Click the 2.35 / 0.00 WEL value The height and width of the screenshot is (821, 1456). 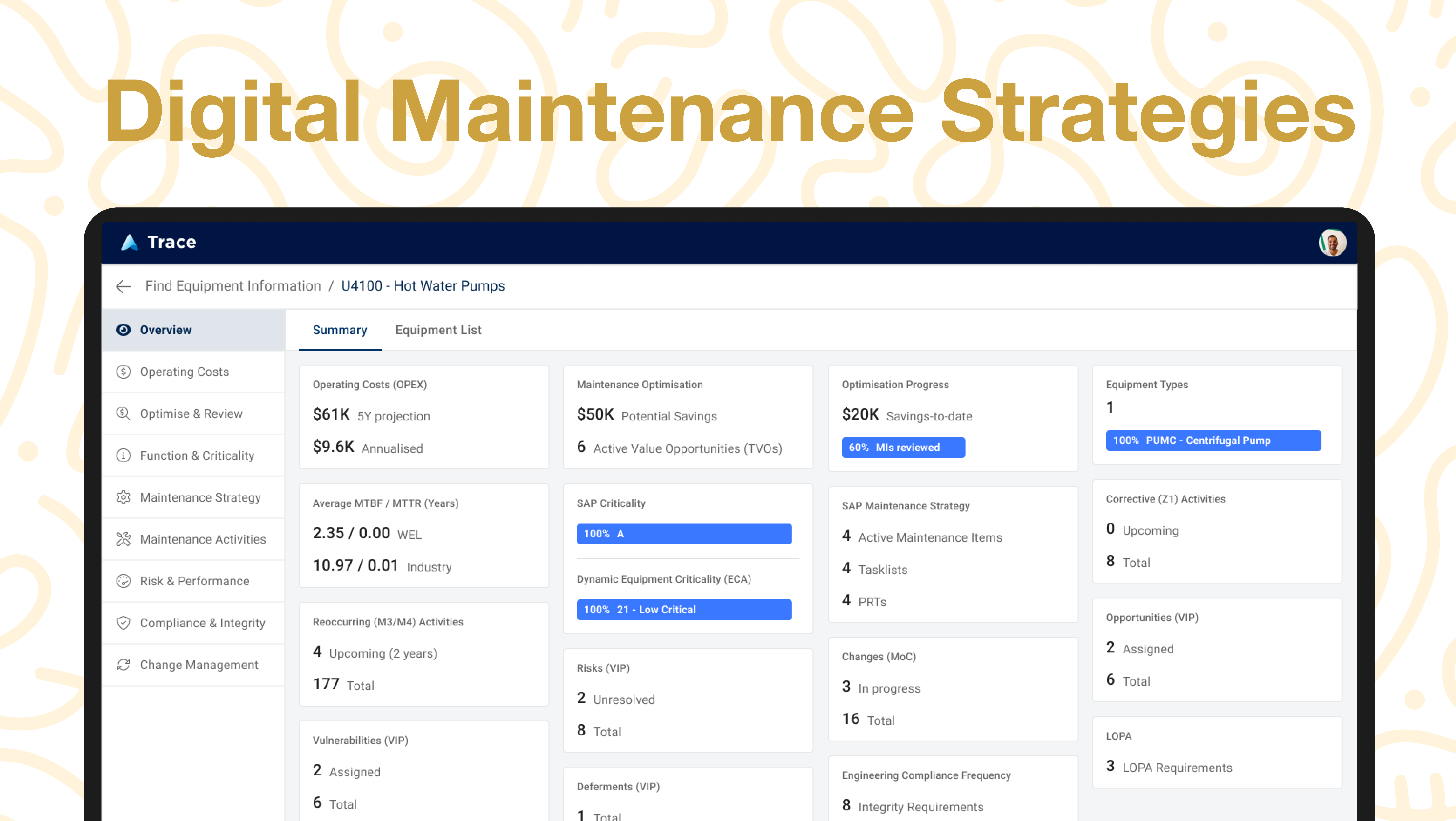tap(367, 534)
